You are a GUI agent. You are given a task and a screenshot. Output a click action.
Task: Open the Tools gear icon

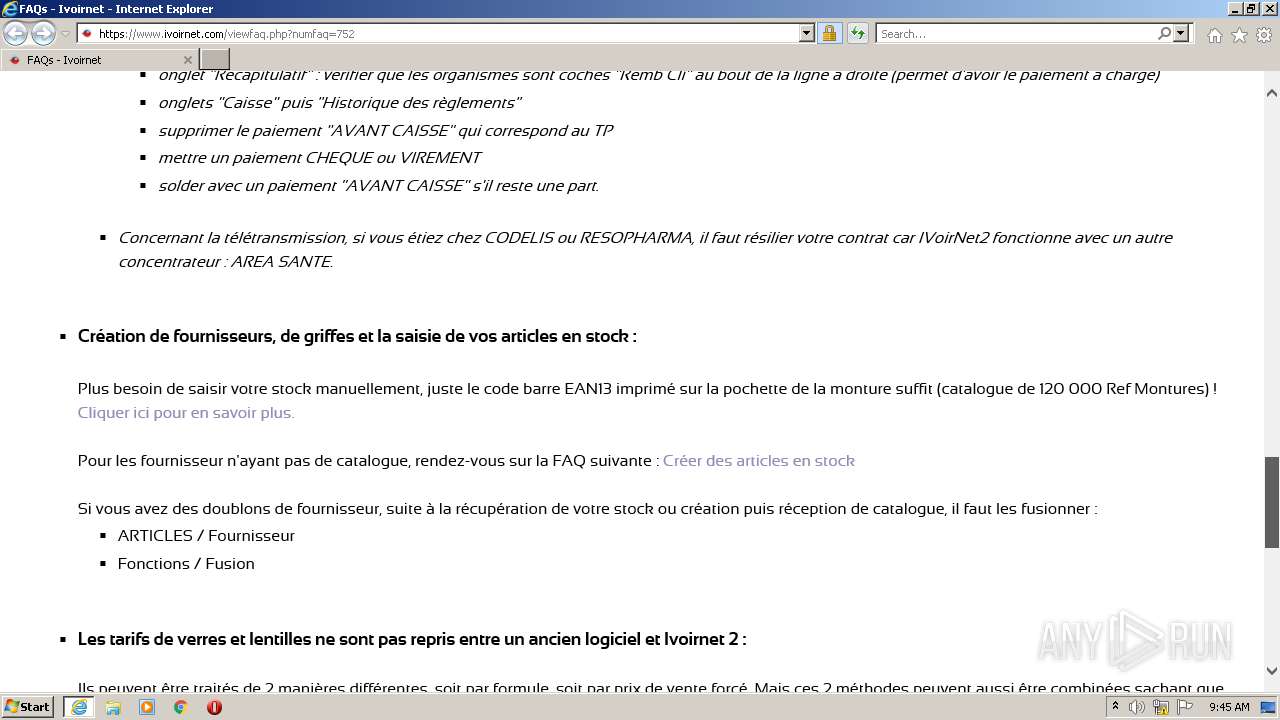coord(1263,35)
